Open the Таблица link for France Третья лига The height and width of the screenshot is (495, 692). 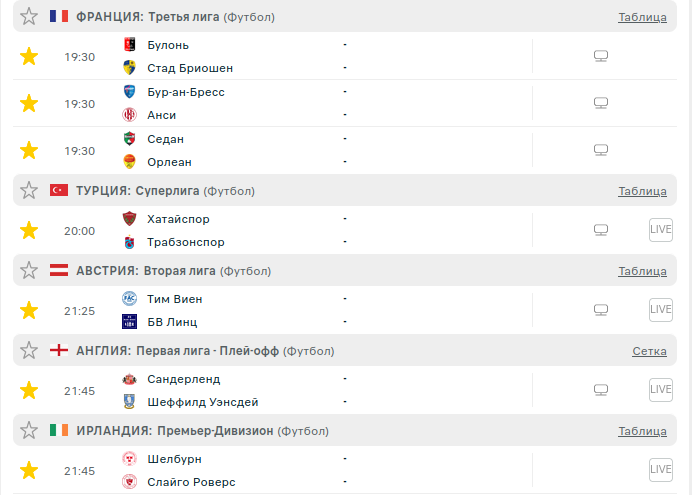642,17
